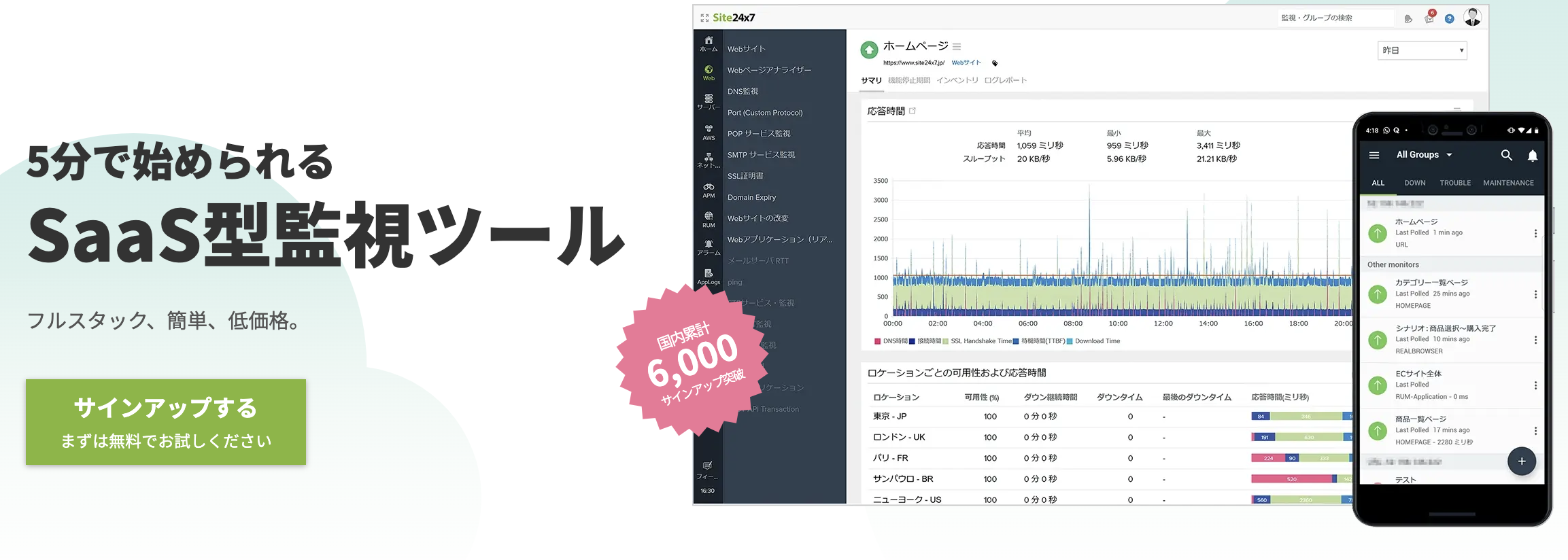Select Webサイトの改変 menu item

pos(758,218)
